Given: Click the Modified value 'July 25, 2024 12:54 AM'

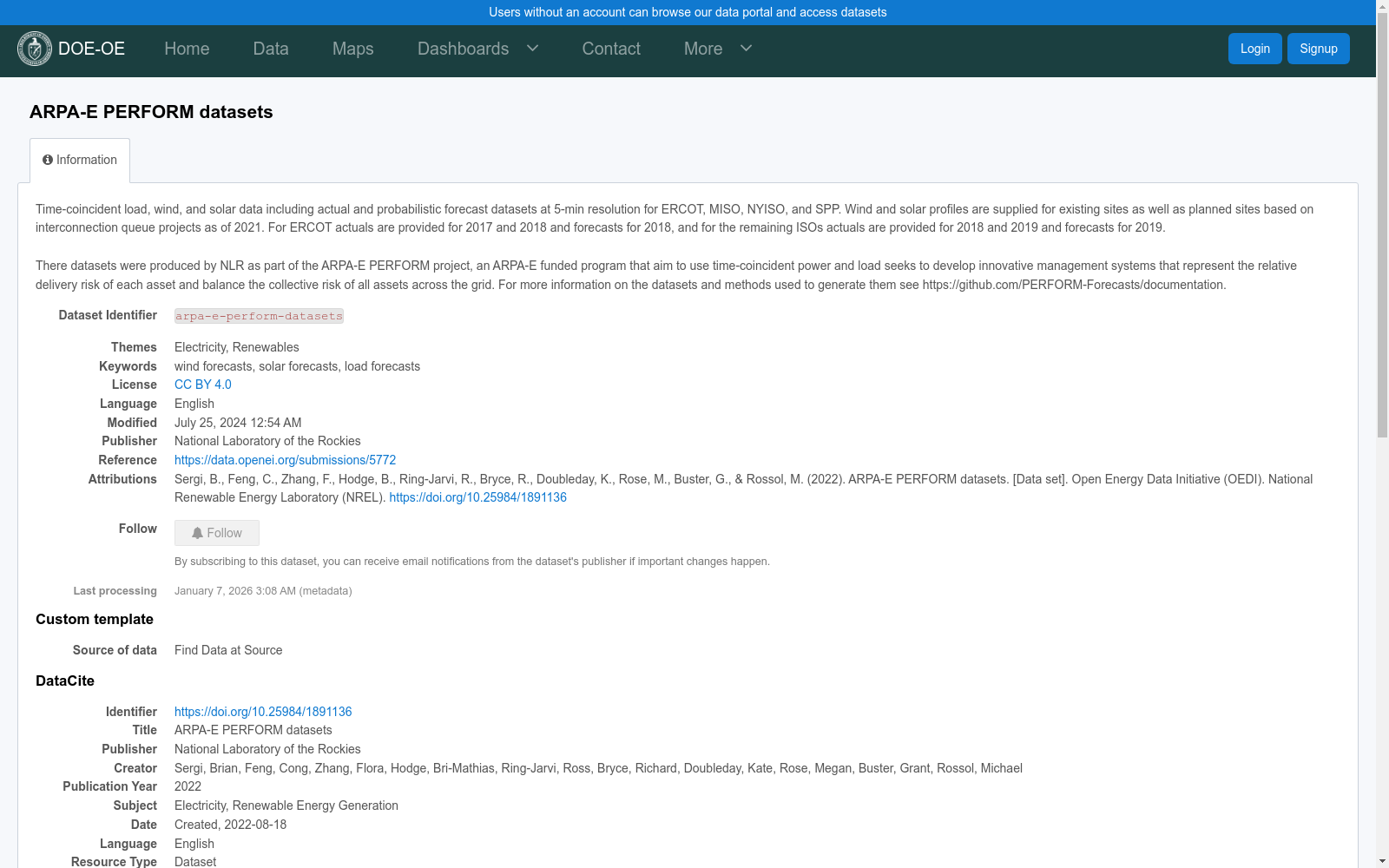Looking at the screenshot, I should click(x=238, y=423).
